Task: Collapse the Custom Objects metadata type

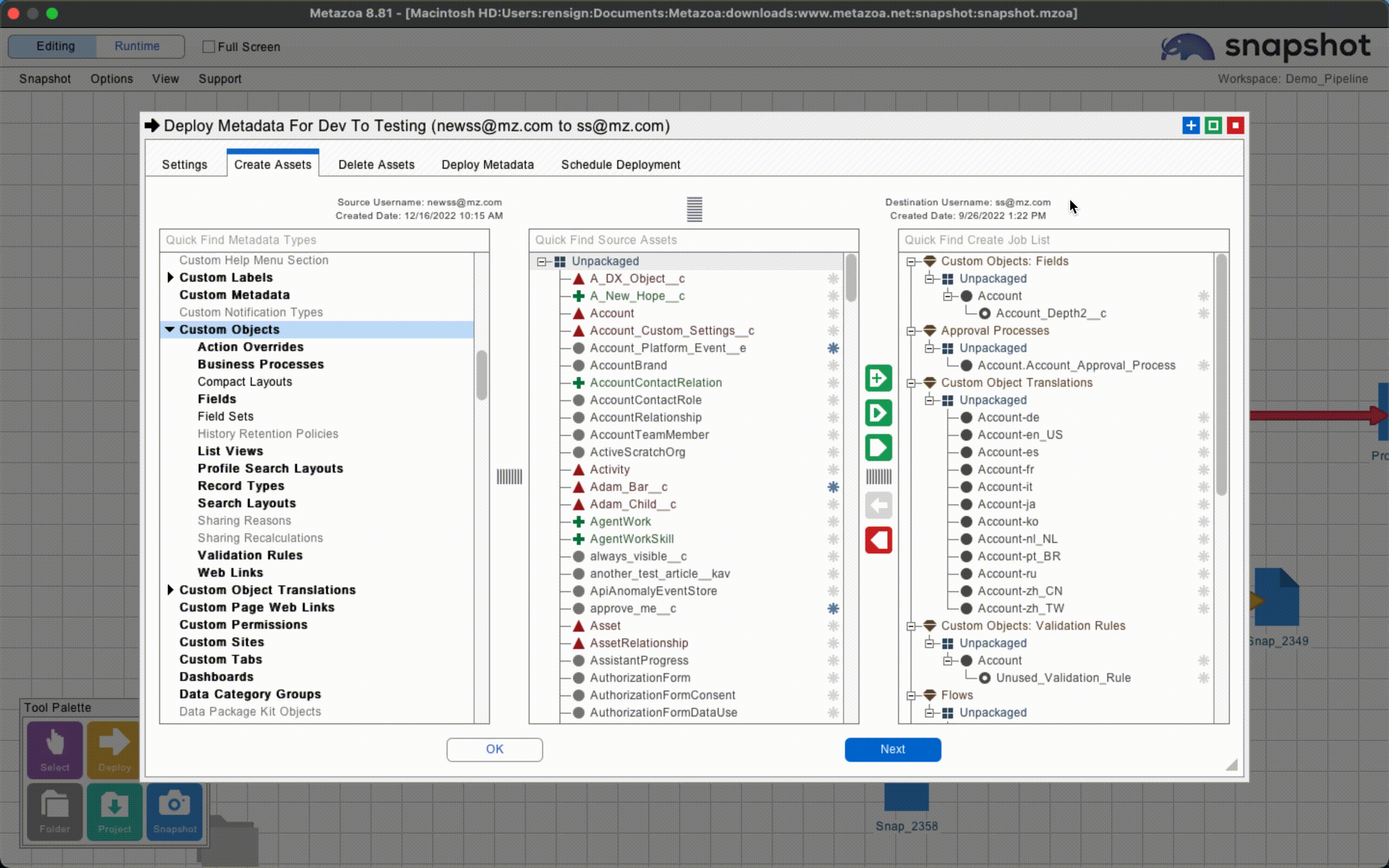Action: (x=170, y=329)
